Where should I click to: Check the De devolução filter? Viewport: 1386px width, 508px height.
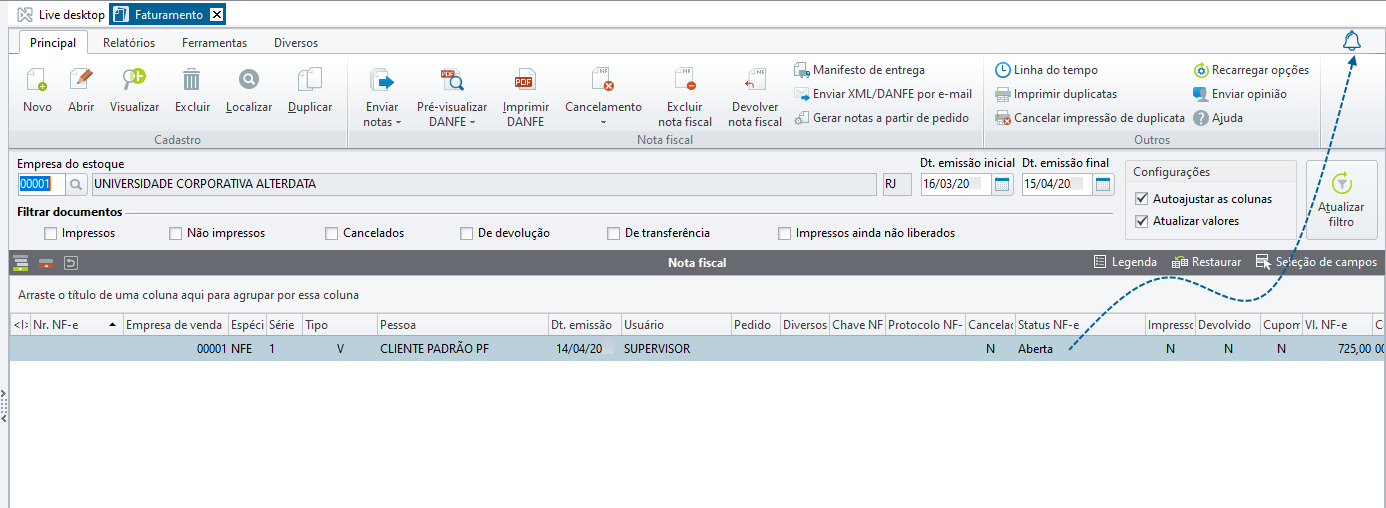[x=466, y=233]
